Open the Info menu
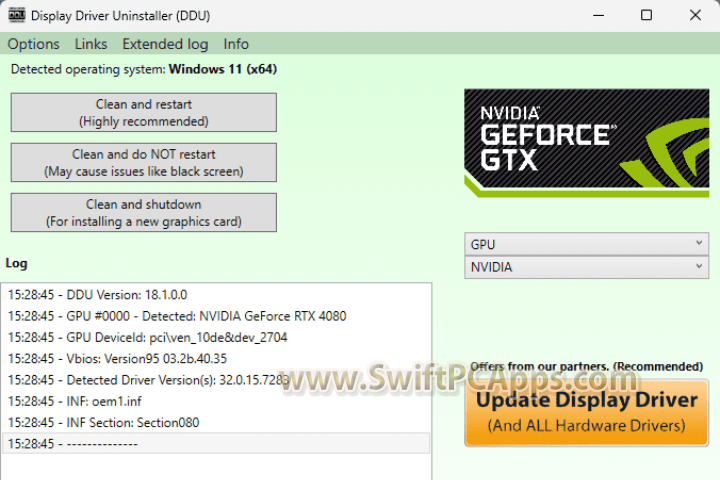 (236, 44)
